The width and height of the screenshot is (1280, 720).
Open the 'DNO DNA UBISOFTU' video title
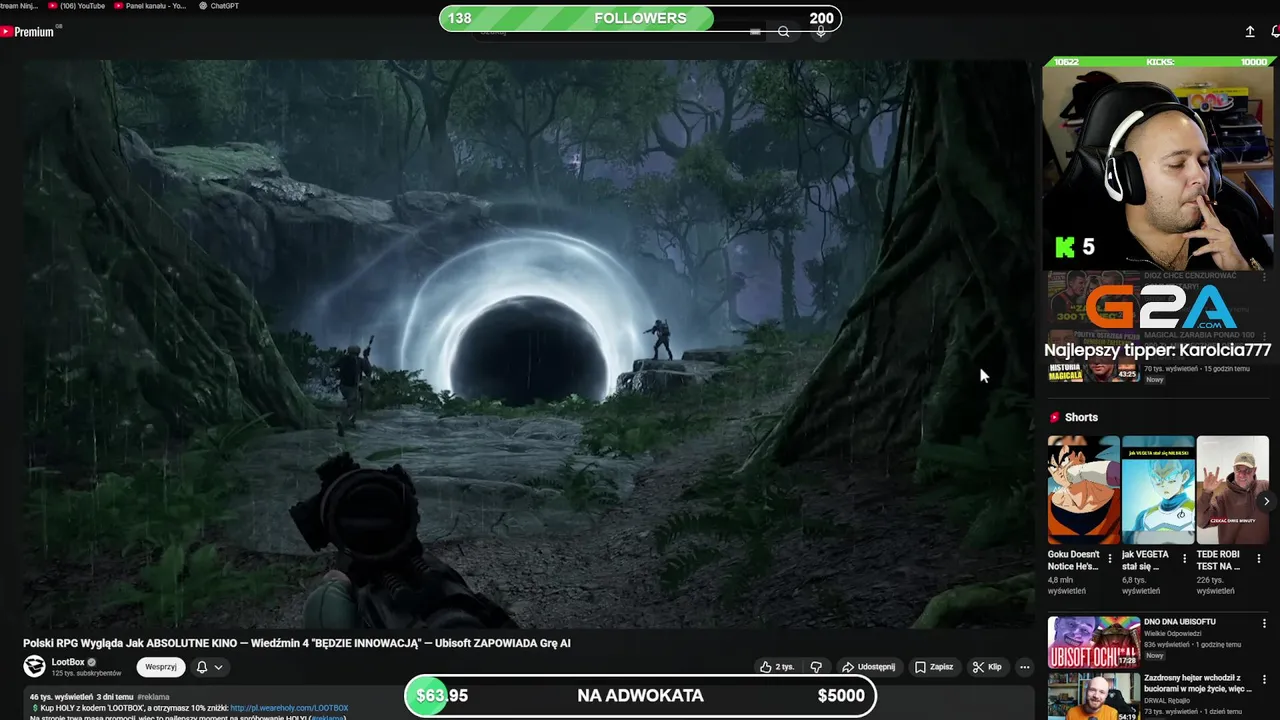1180,622
